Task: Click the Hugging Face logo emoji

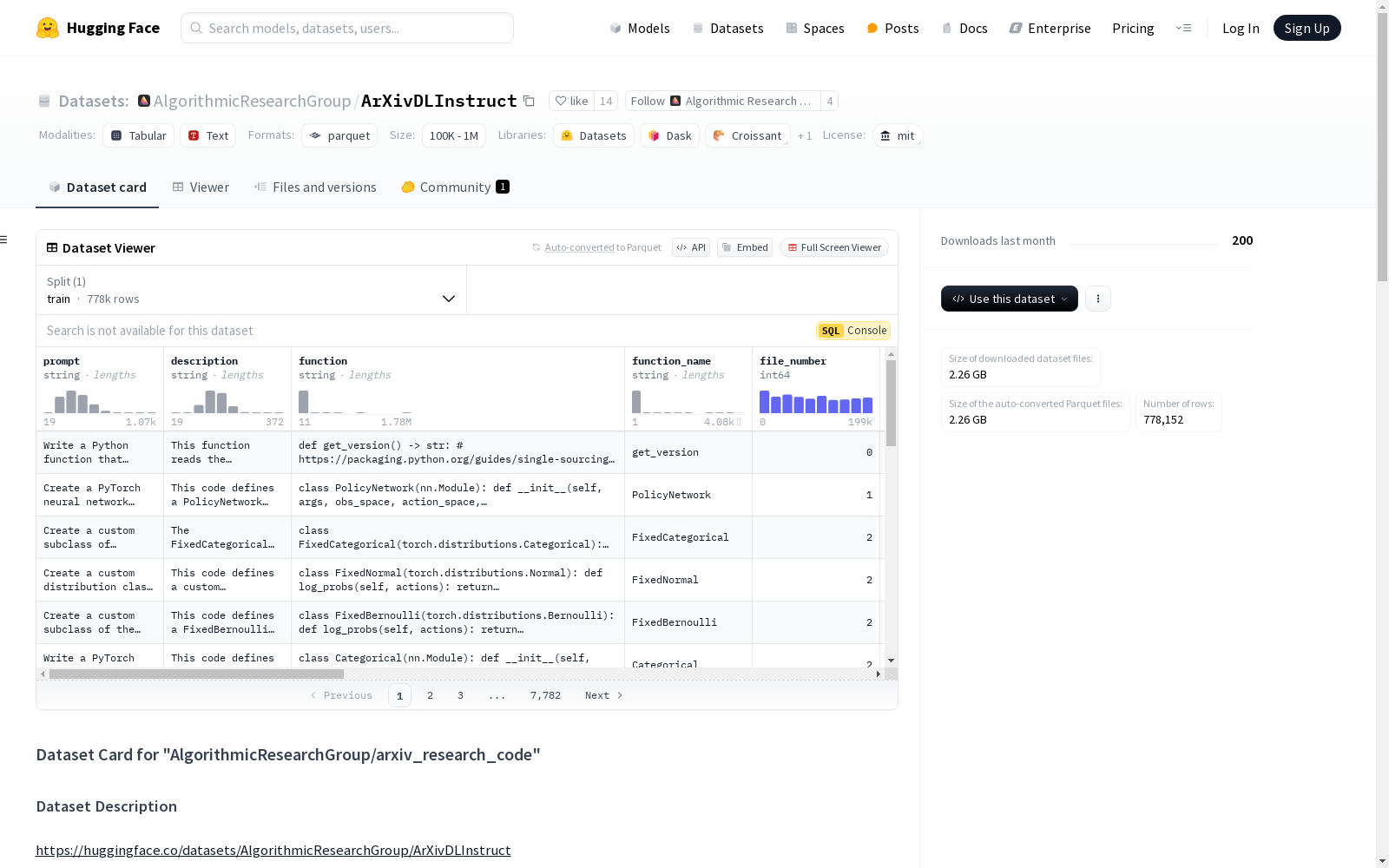Action: tap(48, 28)
